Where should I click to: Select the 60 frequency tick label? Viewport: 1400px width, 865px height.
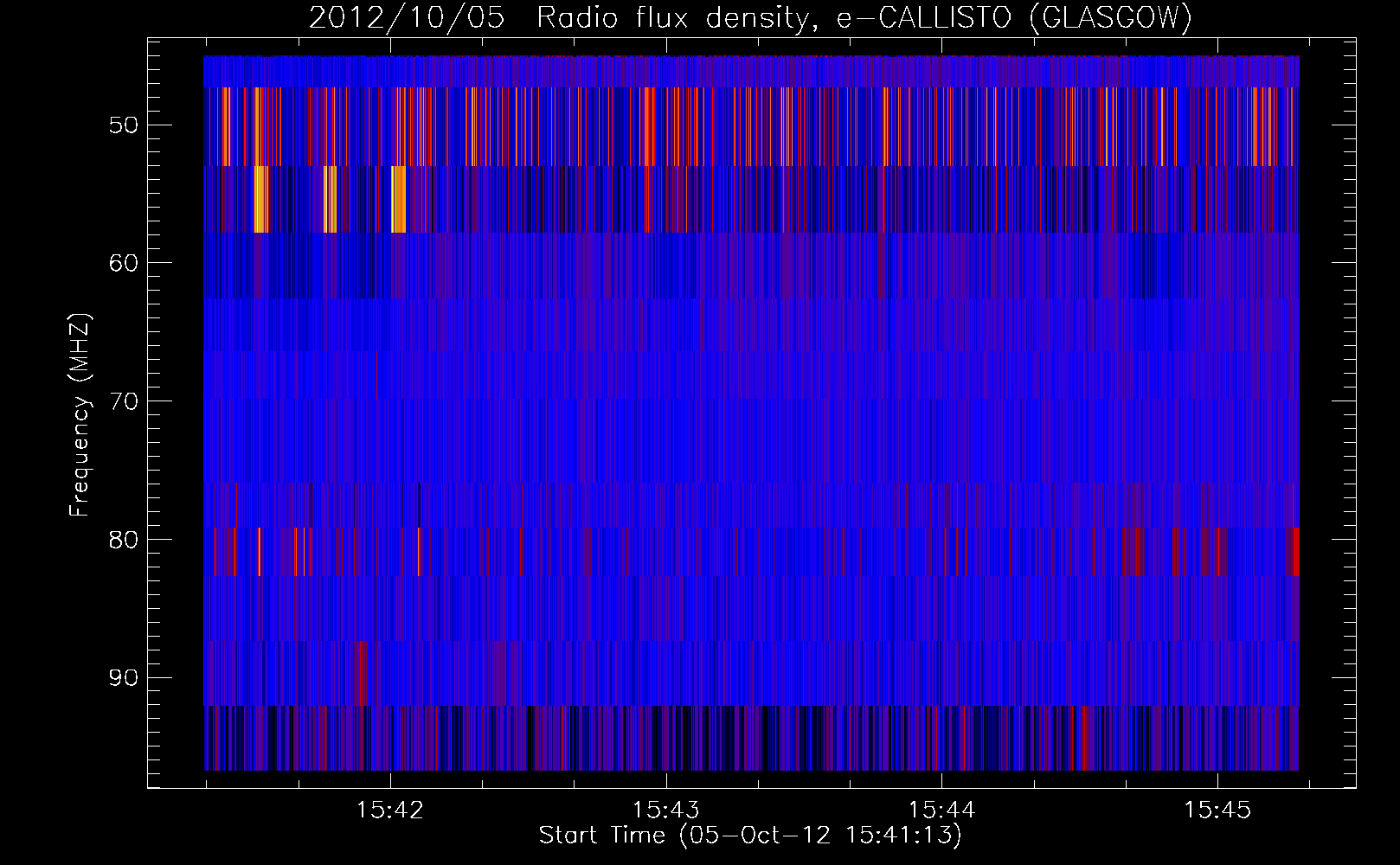pos(124,263)
